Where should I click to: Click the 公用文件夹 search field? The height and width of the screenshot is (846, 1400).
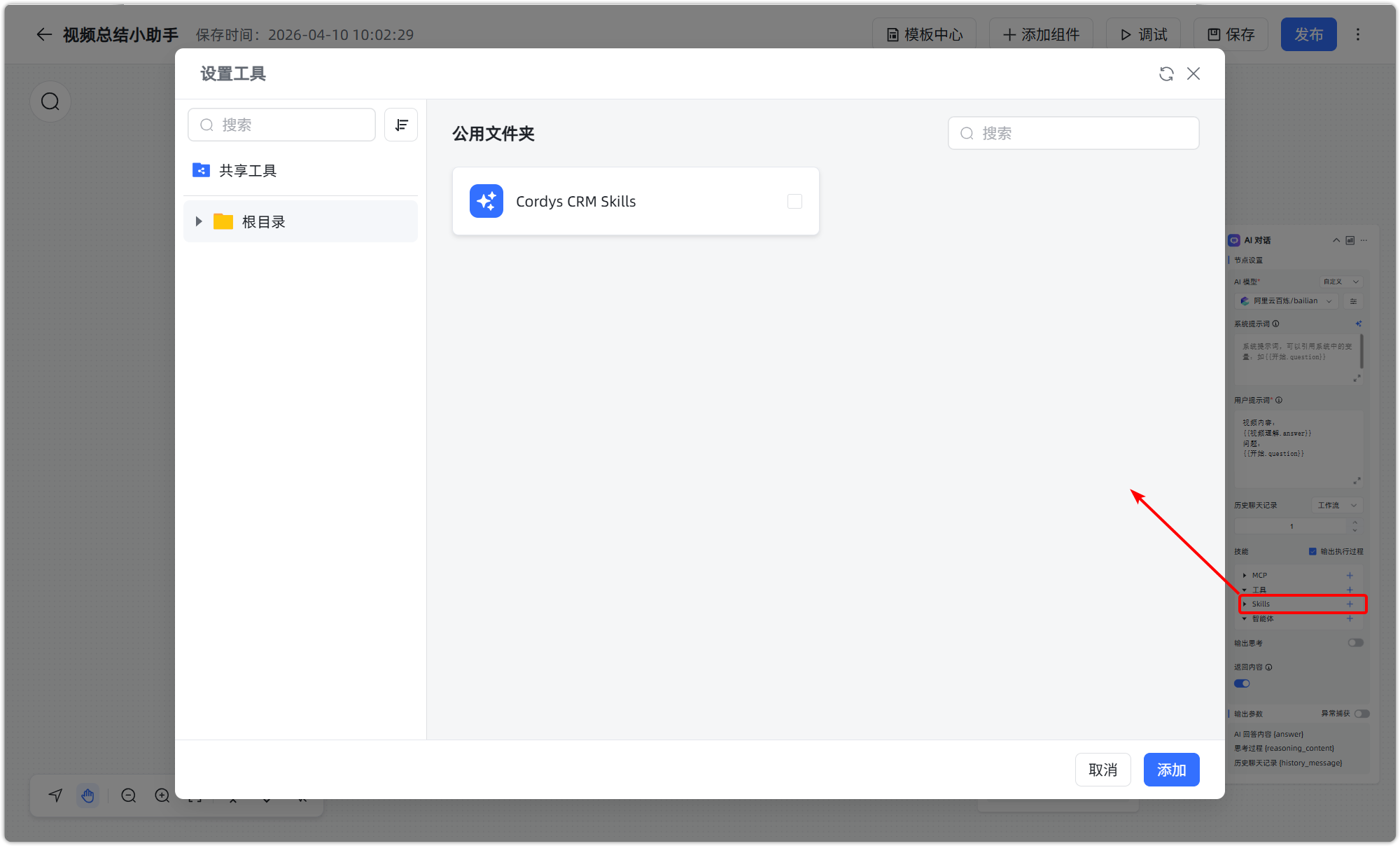point(1073,133)
